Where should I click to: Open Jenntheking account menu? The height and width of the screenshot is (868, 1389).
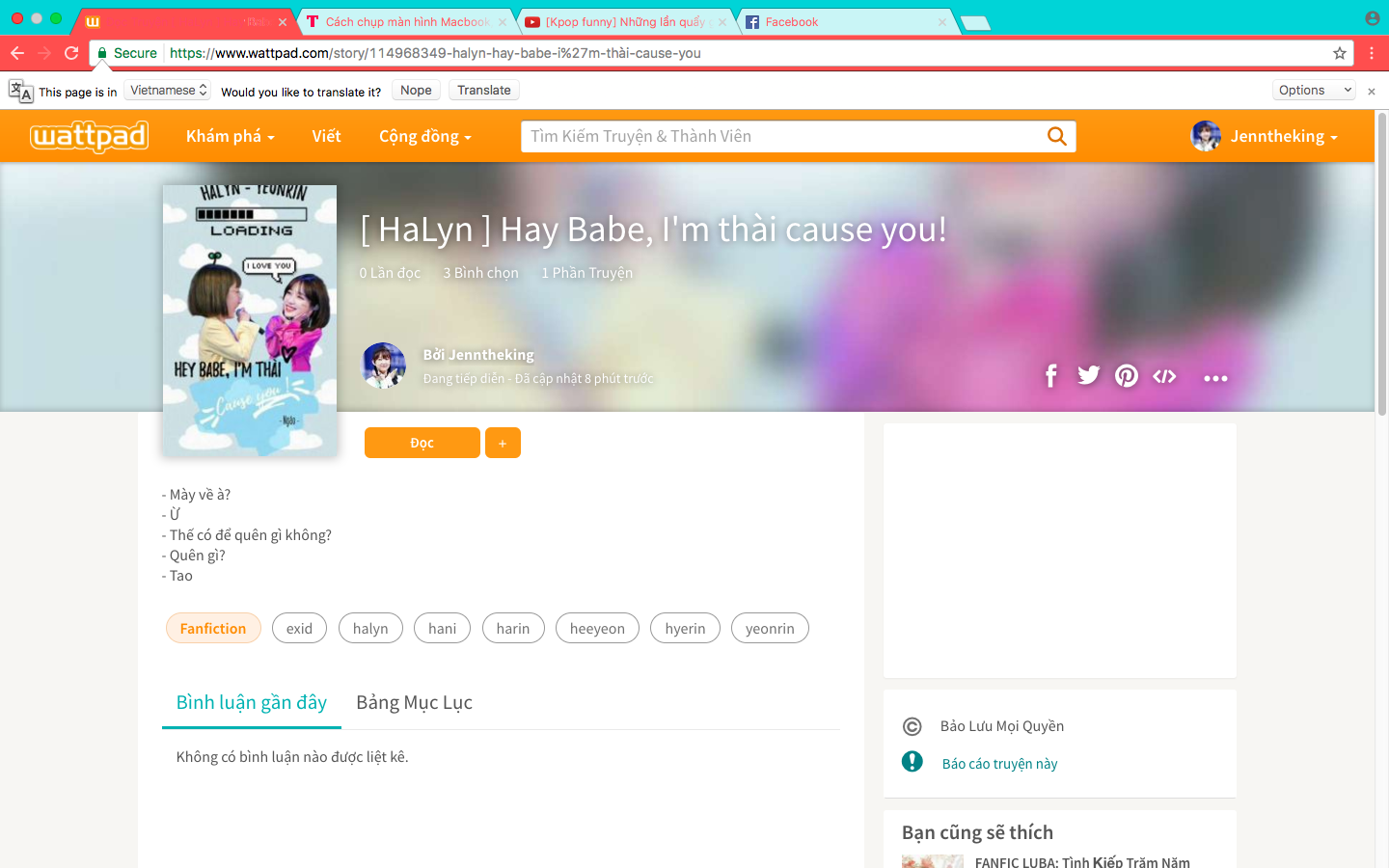(1265, 136)
